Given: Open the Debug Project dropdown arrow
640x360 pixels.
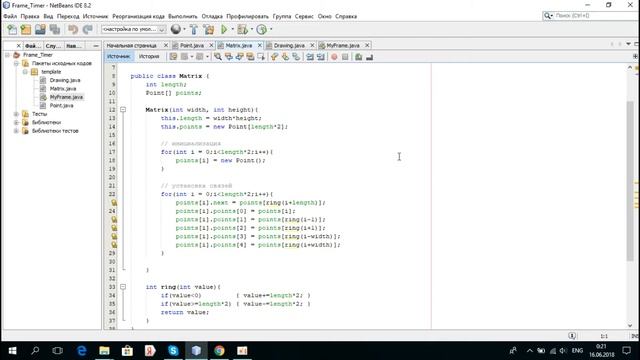Looking at the screenshot, I should tap(251, 29).
